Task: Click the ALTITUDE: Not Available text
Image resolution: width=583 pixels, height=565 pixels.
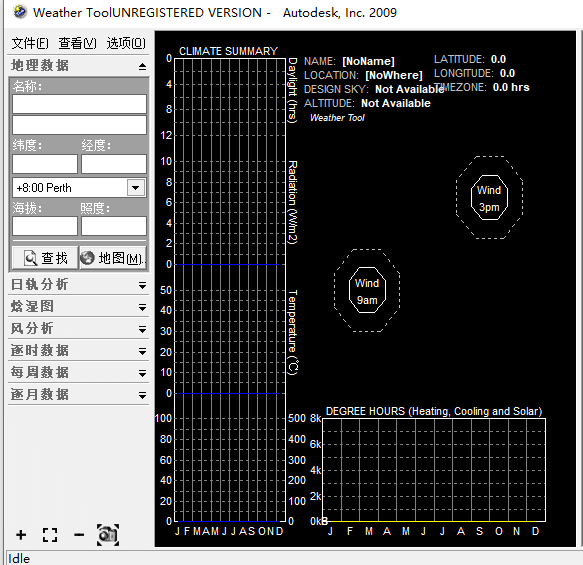Action: pyautogui.click(x=367, y=103)
